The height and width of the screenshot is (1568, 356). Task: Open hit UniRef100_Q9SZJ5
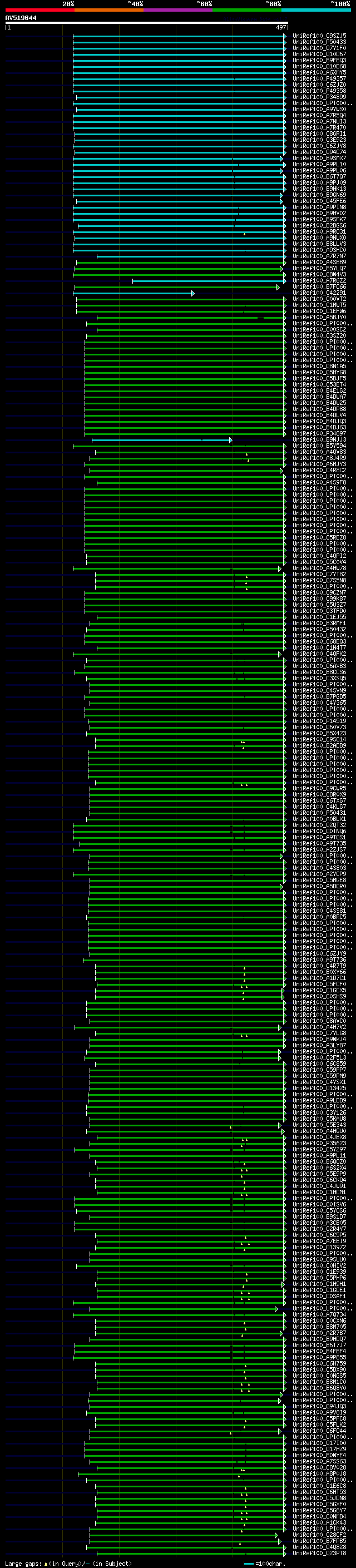319,36
